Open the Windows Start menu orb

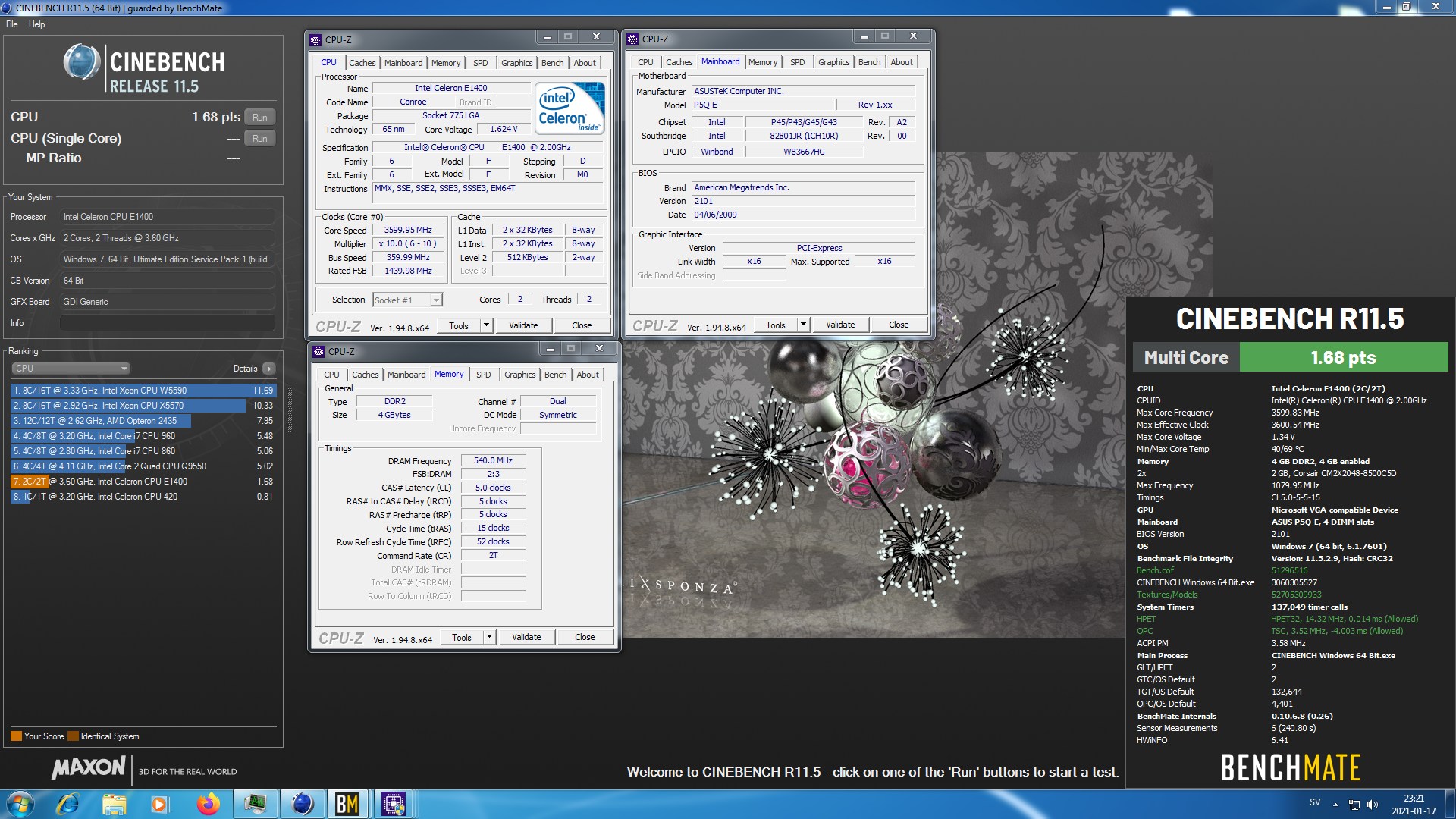[x=20, y=804]
